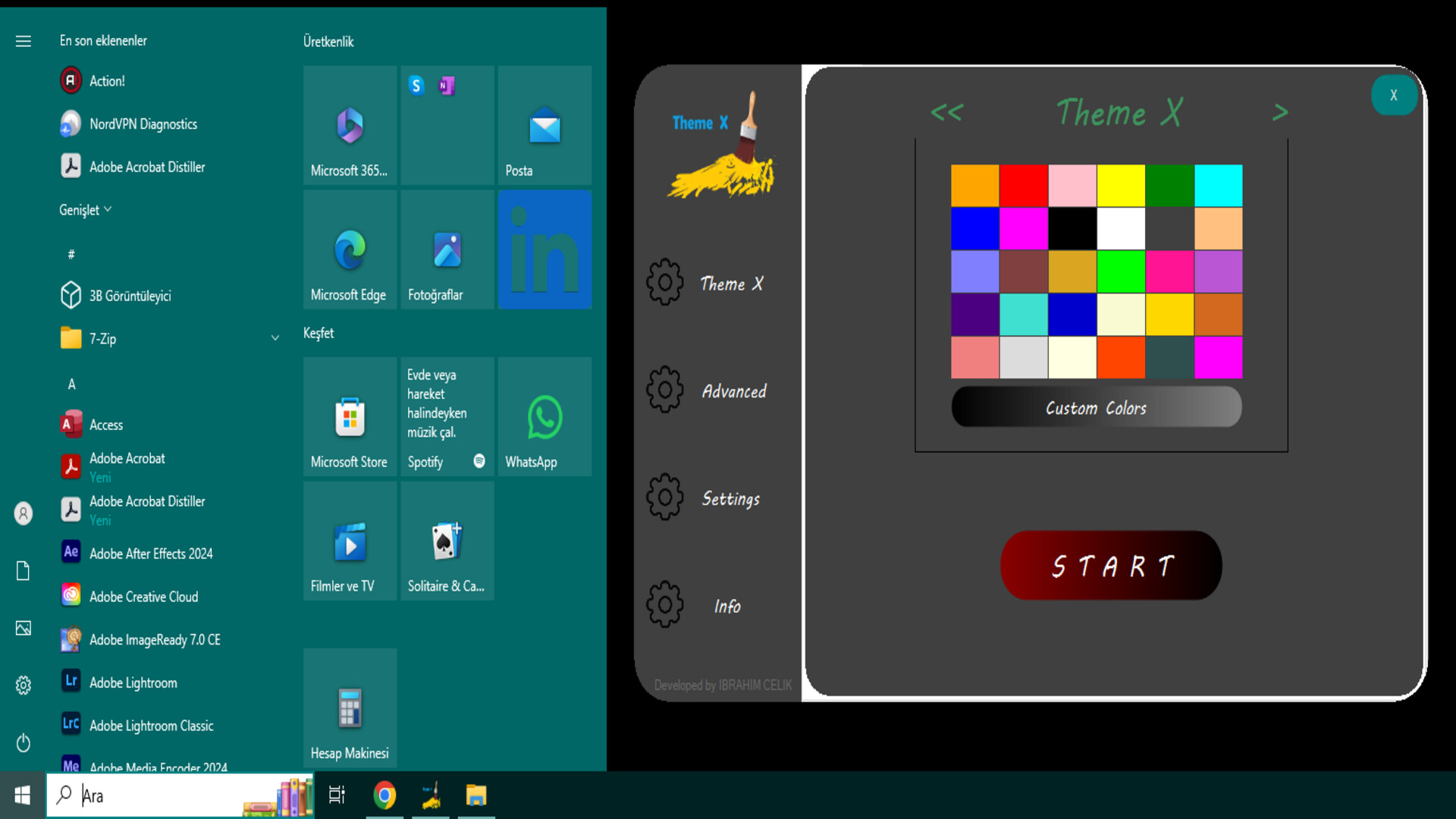The width and height of the screenshot is (1456, 819).
Task: Open Adobe Lightroom Classic
Action: click(x=170, y=726)
